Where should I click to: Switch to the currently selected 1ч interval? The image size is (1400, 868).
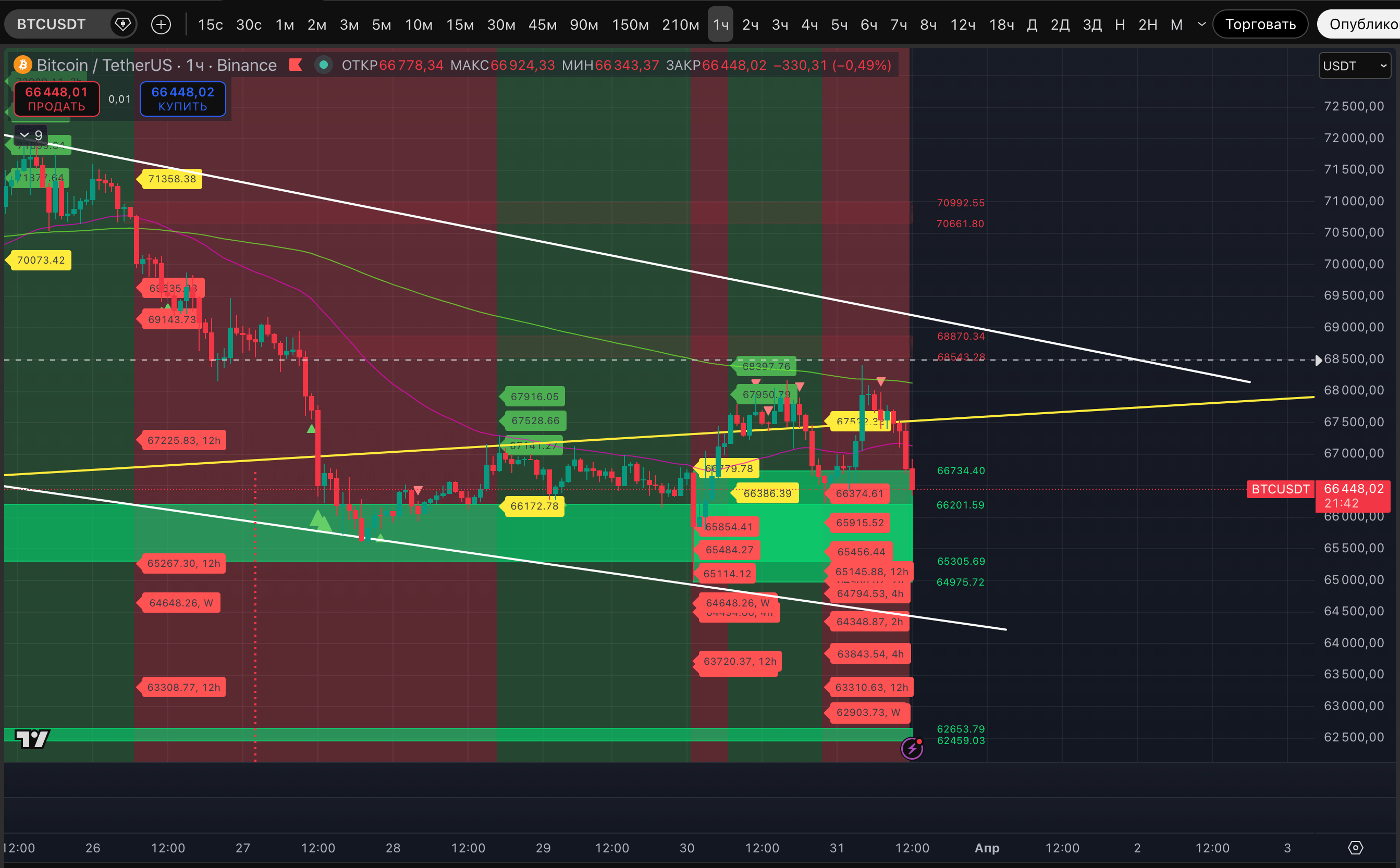click(720, 24)
